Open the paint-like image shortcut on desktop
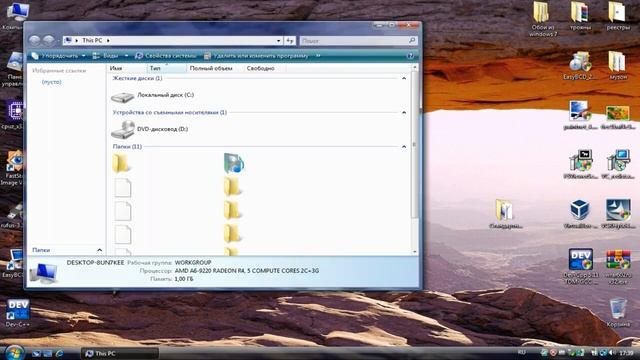 click(580, 115)
